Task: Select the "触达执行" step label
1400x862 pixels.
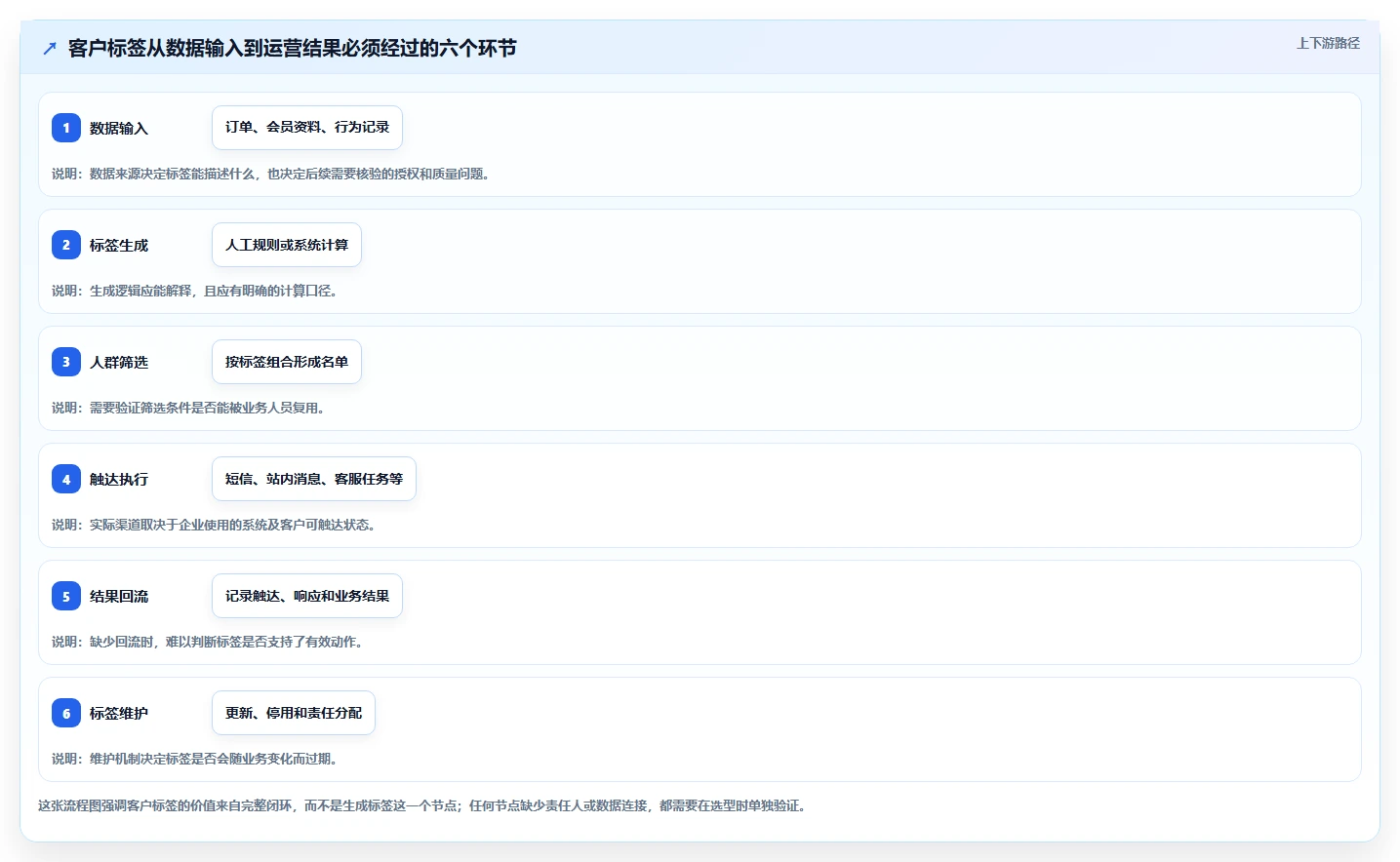Action: [119, 479]
